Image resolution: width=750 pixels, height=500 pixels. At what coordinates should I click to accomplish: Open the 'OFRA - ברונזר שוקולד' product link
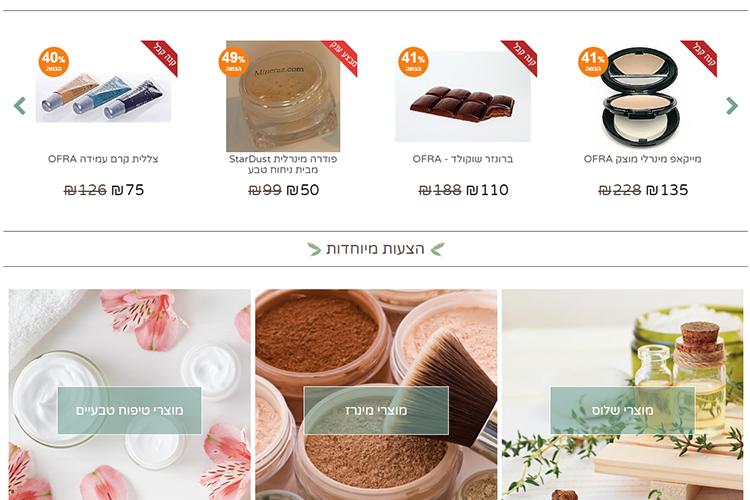(463, 159)
